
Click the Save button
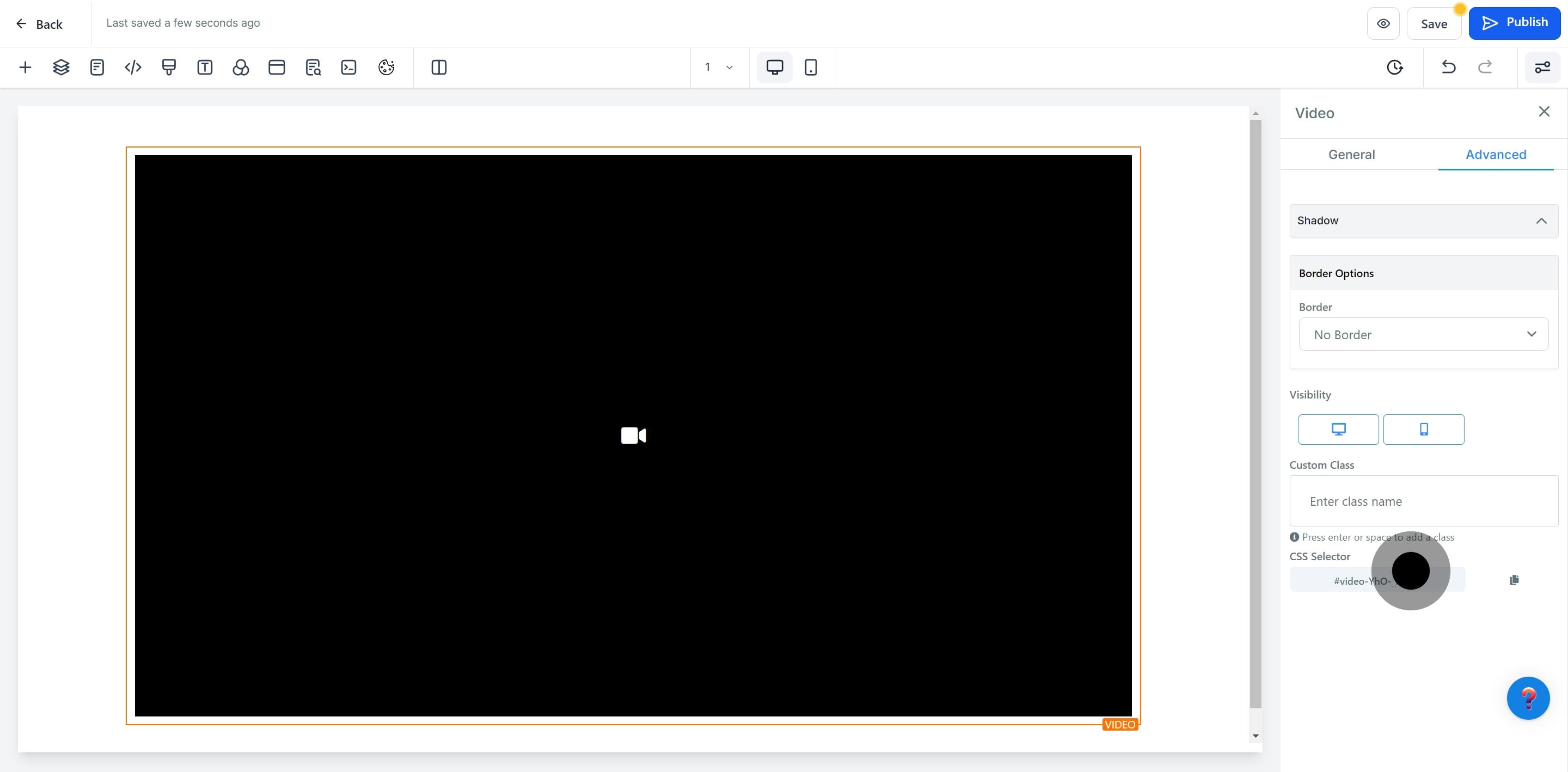pyautogui.click(x=1434, y=24)
